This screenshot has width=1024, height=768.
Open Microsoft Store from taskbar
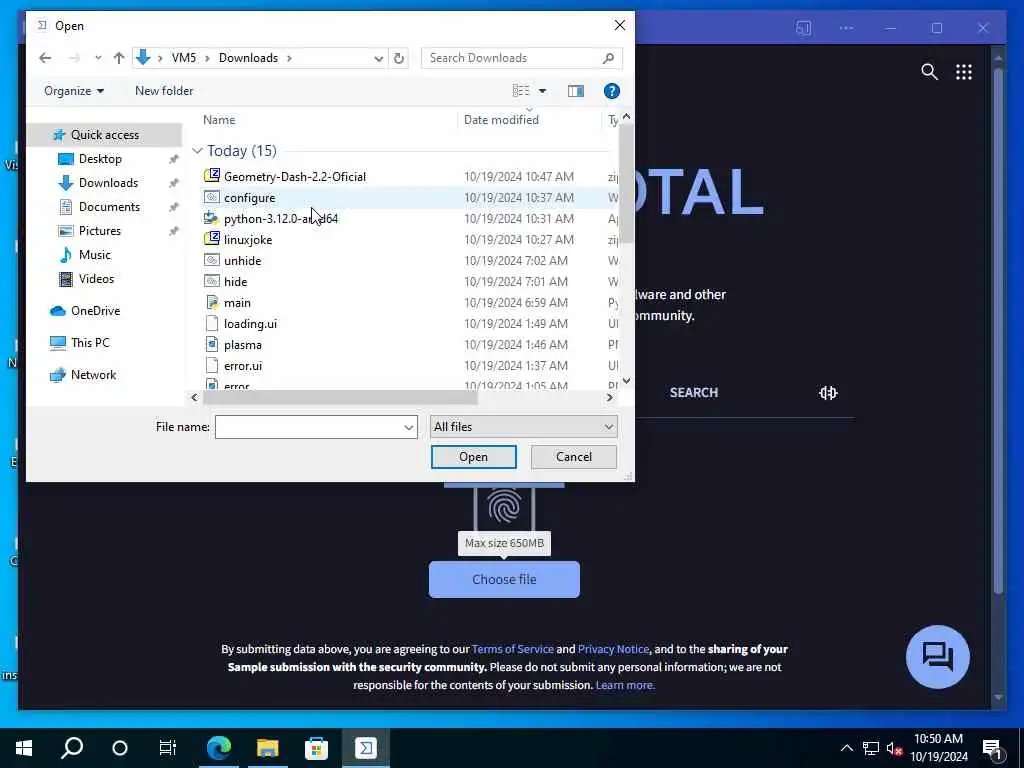[x=316, y=748]
